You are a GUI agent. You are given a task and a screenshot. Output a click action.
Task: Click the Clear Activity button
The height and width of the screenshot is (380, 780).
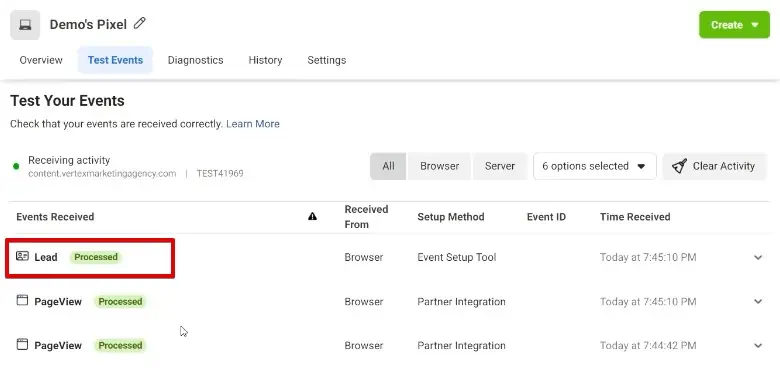(714, 166)
